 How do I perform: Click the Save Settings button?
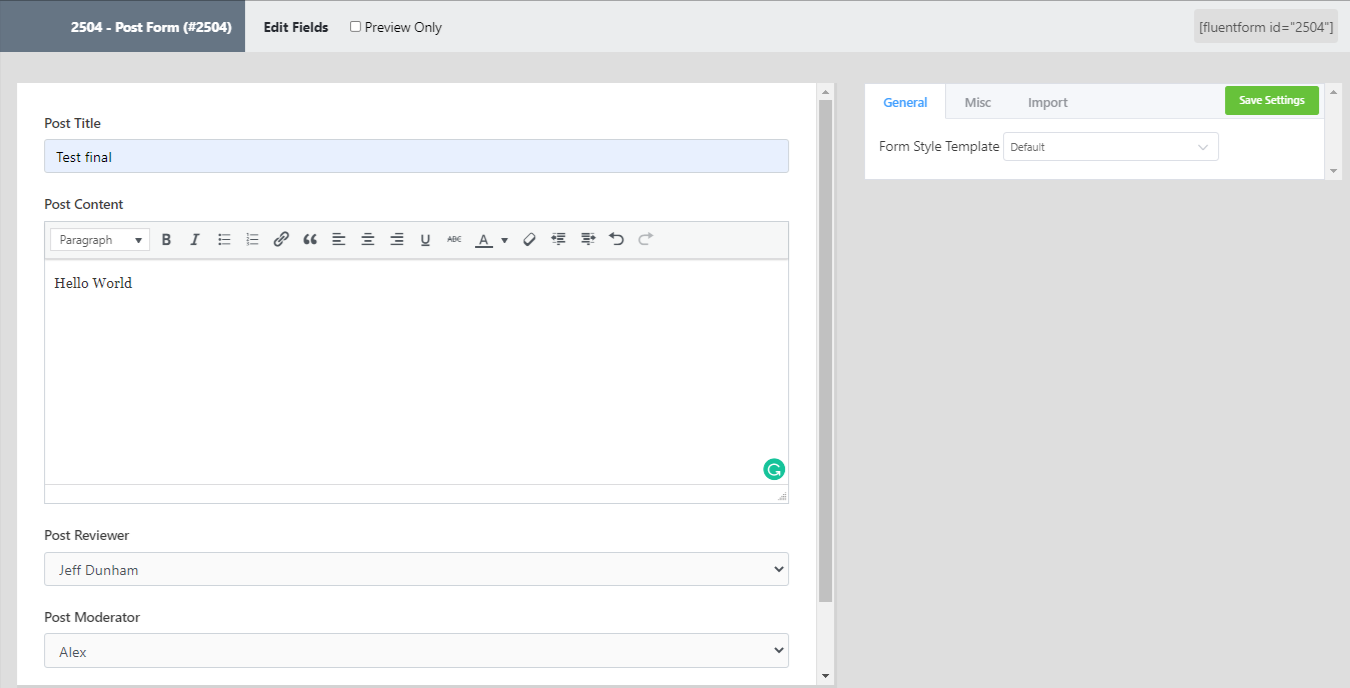tap(1271, 100)
